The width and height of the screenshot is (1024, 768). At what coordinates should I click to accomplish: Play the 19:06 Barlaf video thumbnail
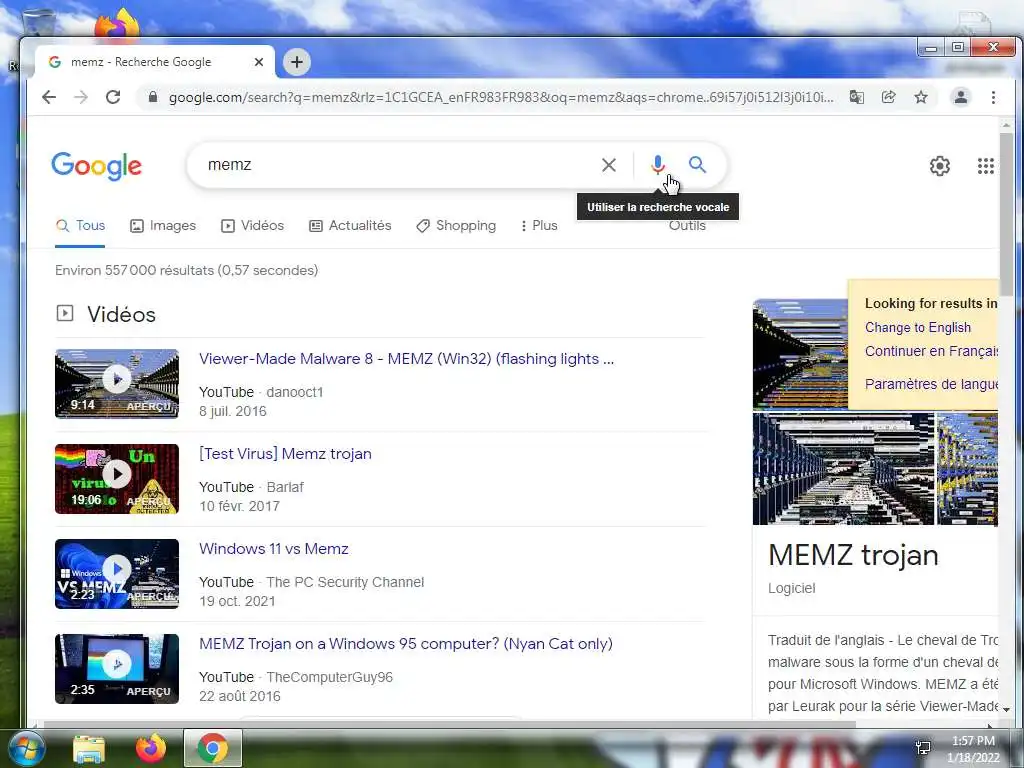point(117,479)
